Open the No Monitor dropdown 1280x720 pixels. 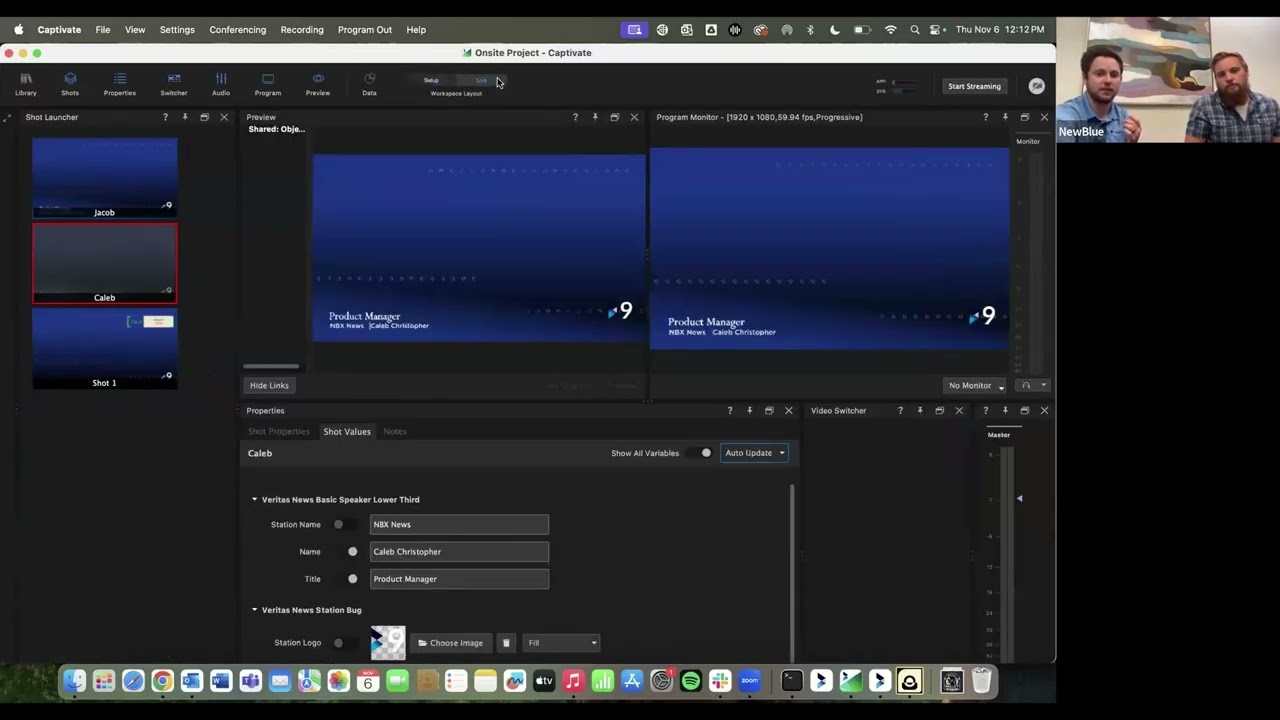[x=976, y=385]
